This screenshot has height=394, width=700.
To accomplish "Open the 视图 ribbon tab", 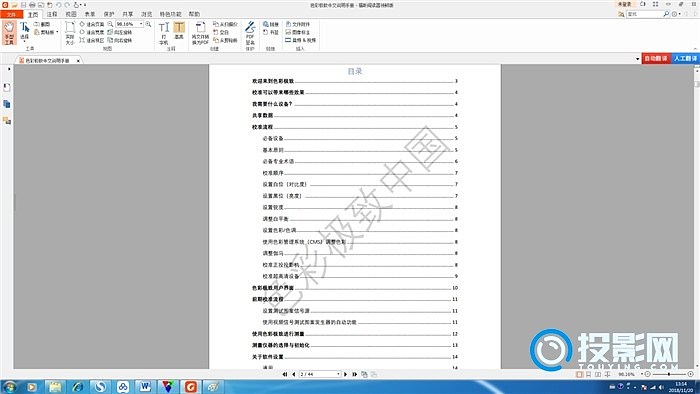I will pos(71,14).
